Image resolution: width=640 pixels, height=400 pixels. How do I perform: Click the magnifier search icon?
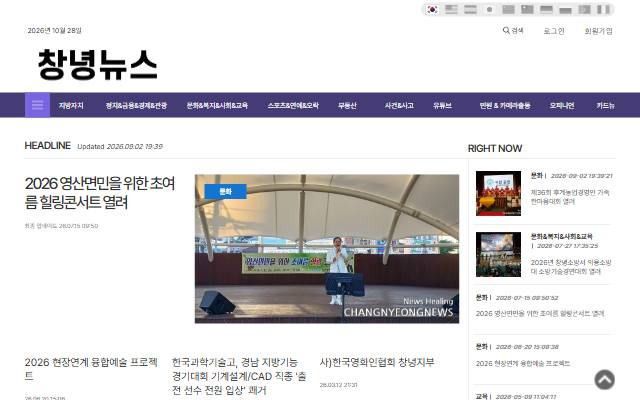[x=506, y=30]
